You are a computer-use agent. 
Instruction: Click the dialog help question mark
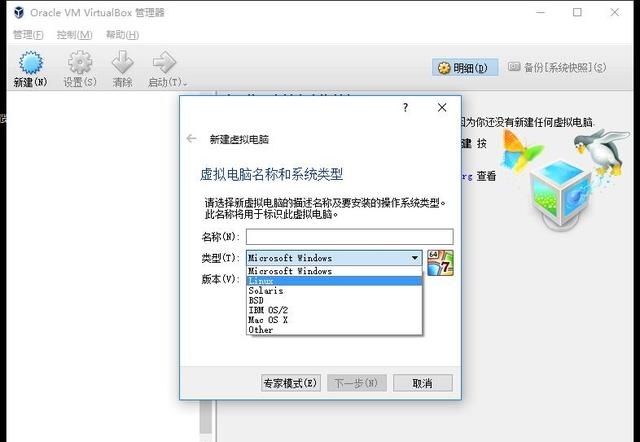(405, 107)
